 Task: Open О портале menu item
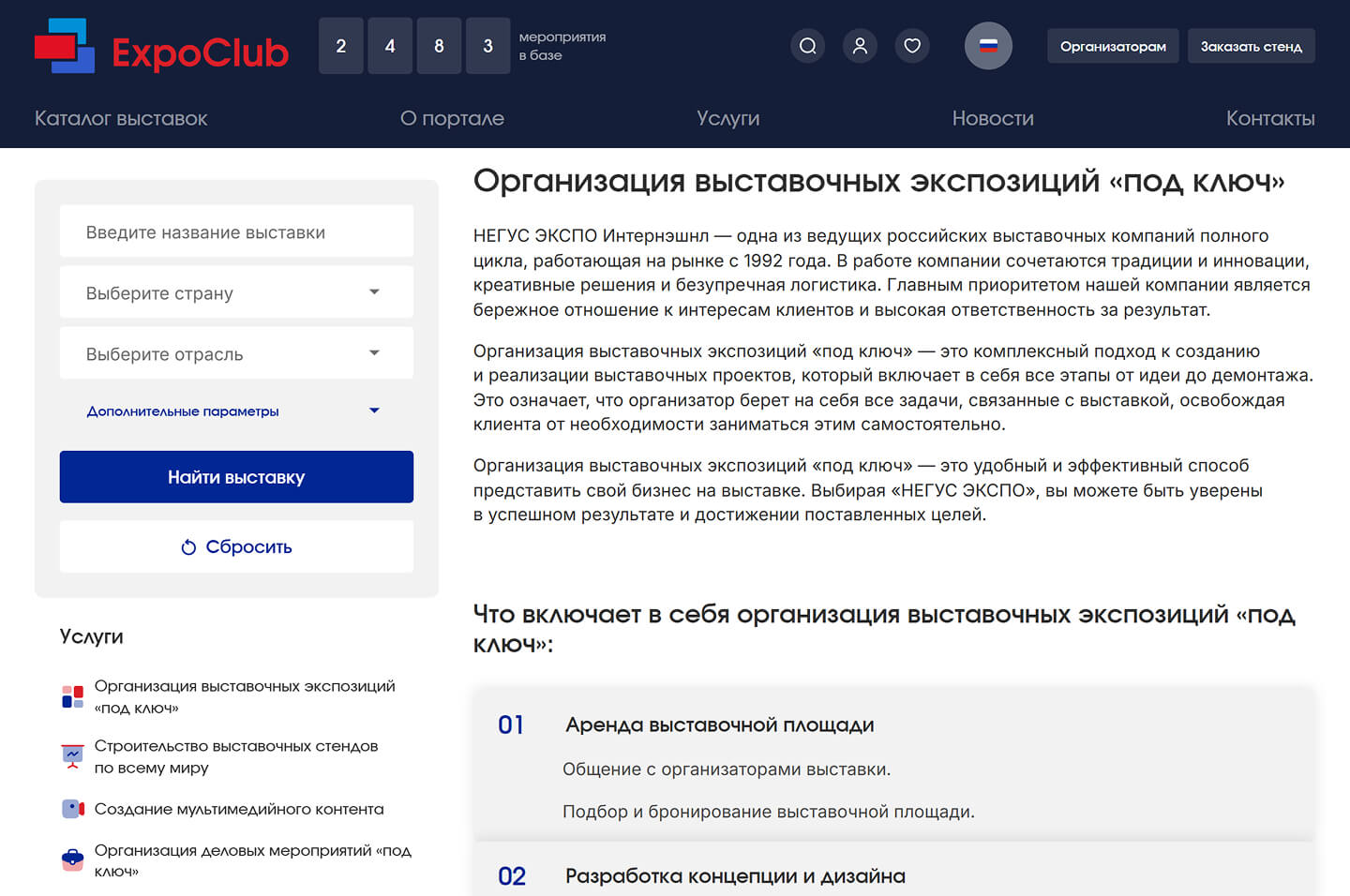[452, 118]
